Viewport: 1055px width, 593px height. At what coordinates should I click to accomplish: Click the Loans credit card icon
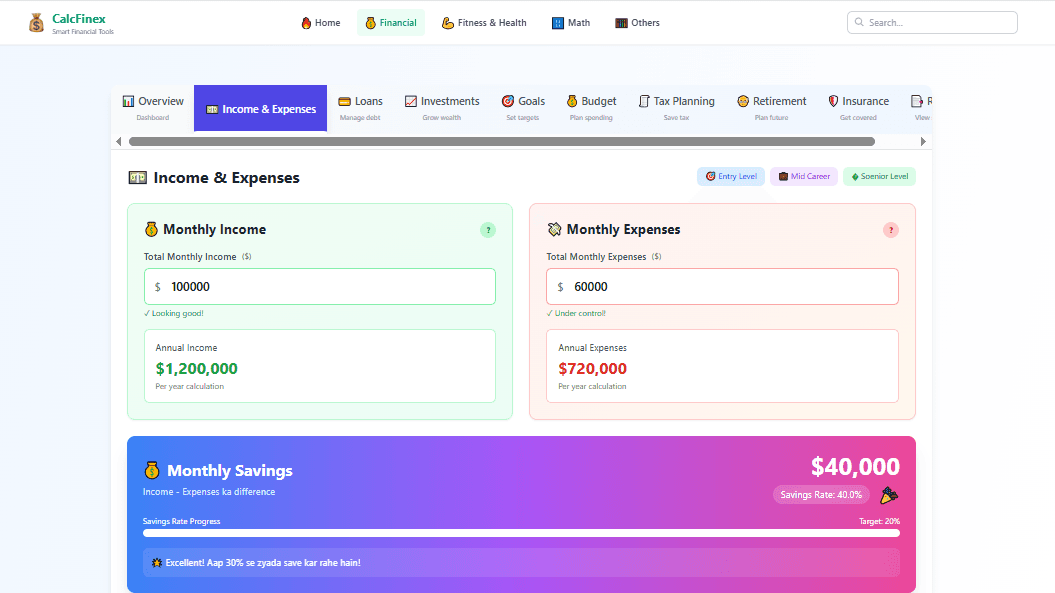[x=344, y=102]
